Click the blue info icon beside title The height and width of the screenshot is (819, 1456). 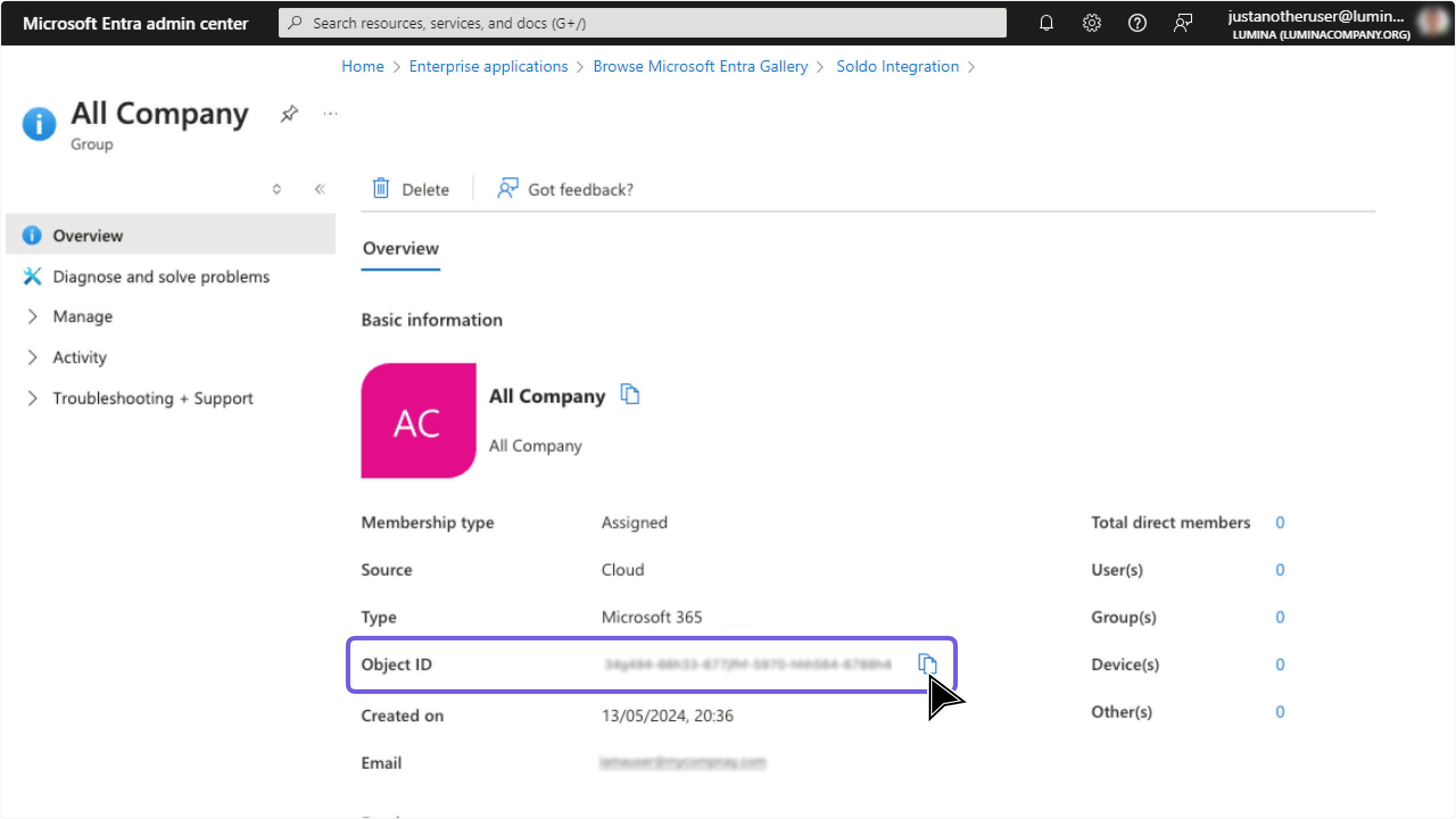coord(39,123)
